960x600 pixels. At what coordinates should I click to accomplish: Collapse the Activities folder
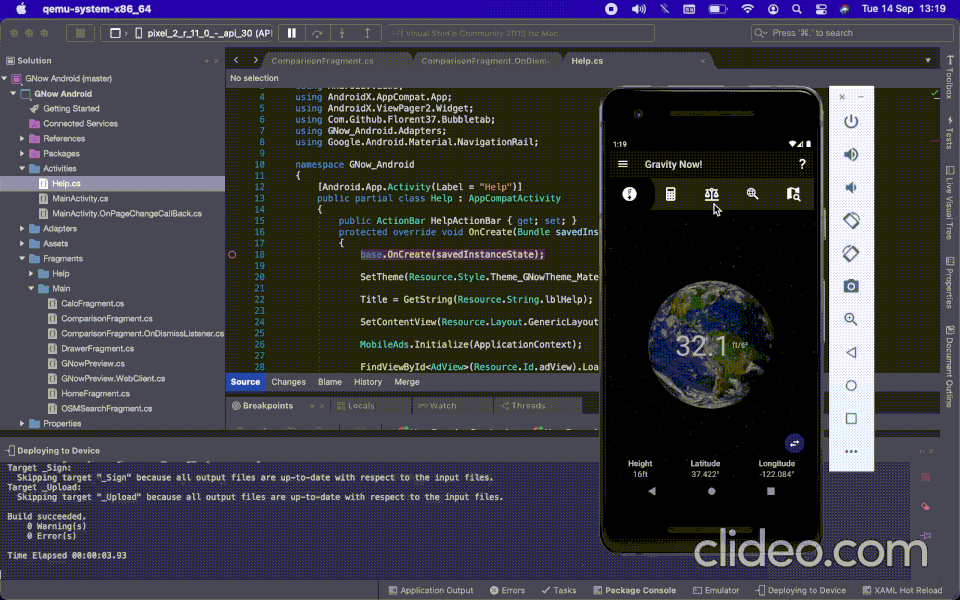point(22,168)
